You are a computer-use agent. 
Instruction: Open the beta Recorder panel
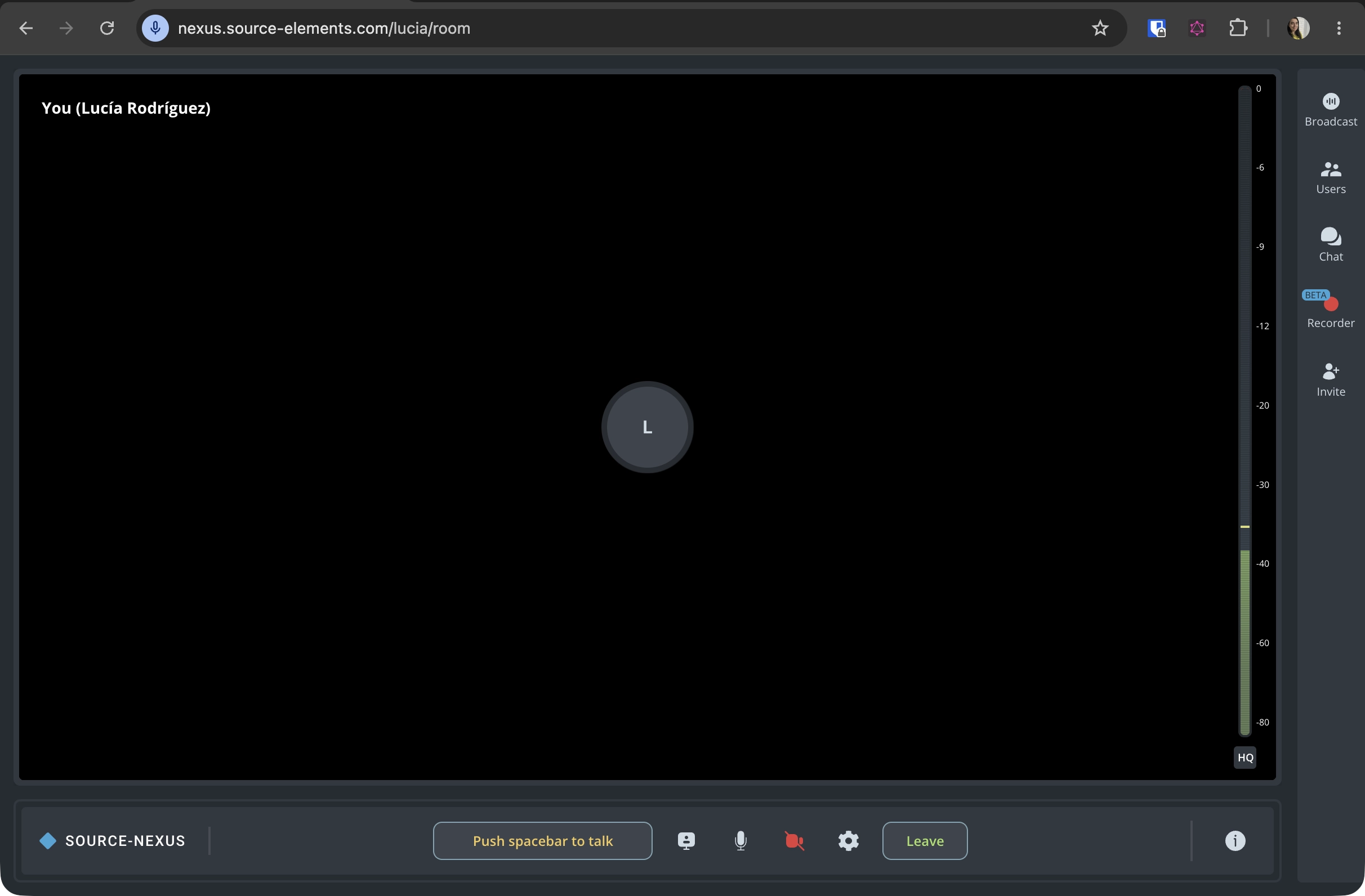click(x=1331, y=310)
